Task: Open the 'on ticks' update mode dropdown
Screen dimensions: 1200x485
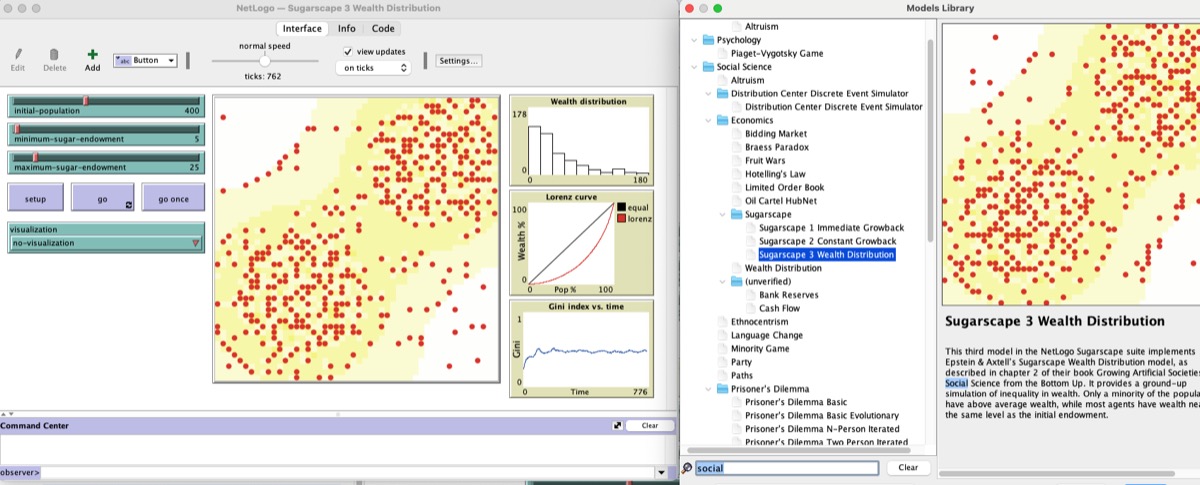Action: 374,68
